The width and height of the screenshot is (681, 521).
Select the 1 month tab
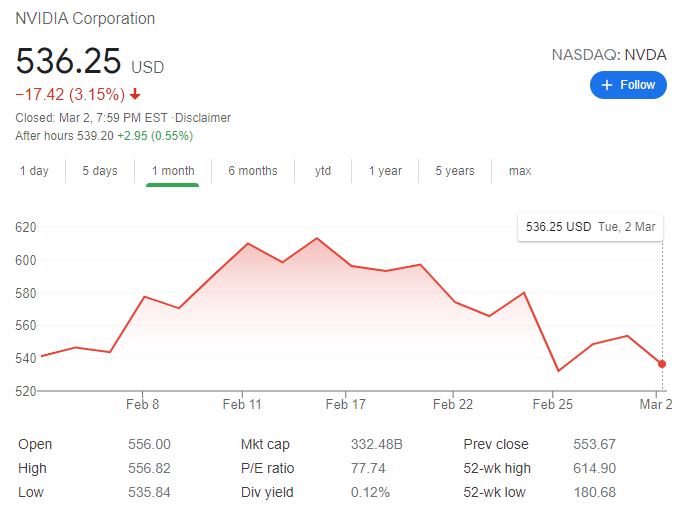tap(173, 171)
